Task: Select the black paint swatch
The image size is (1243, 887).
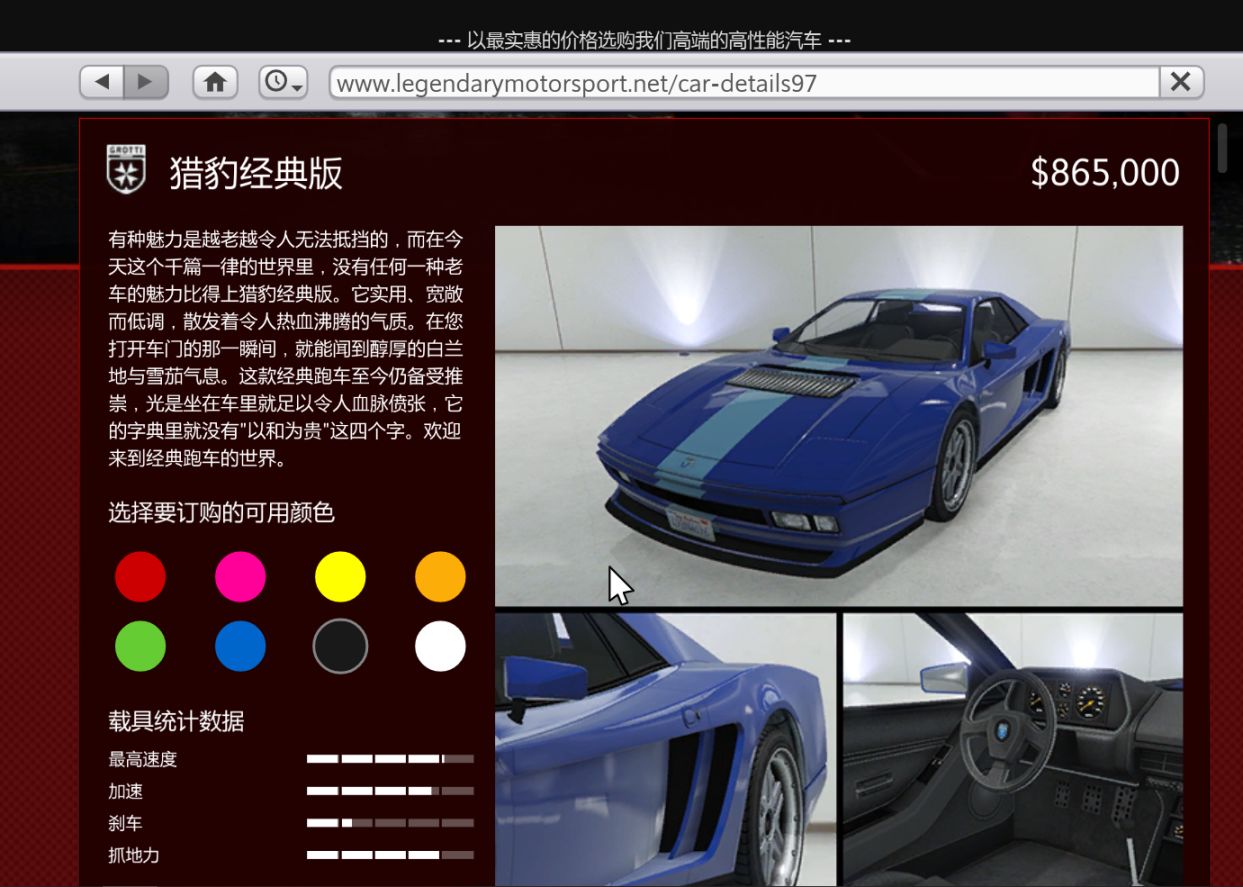Action: (340, 646)
